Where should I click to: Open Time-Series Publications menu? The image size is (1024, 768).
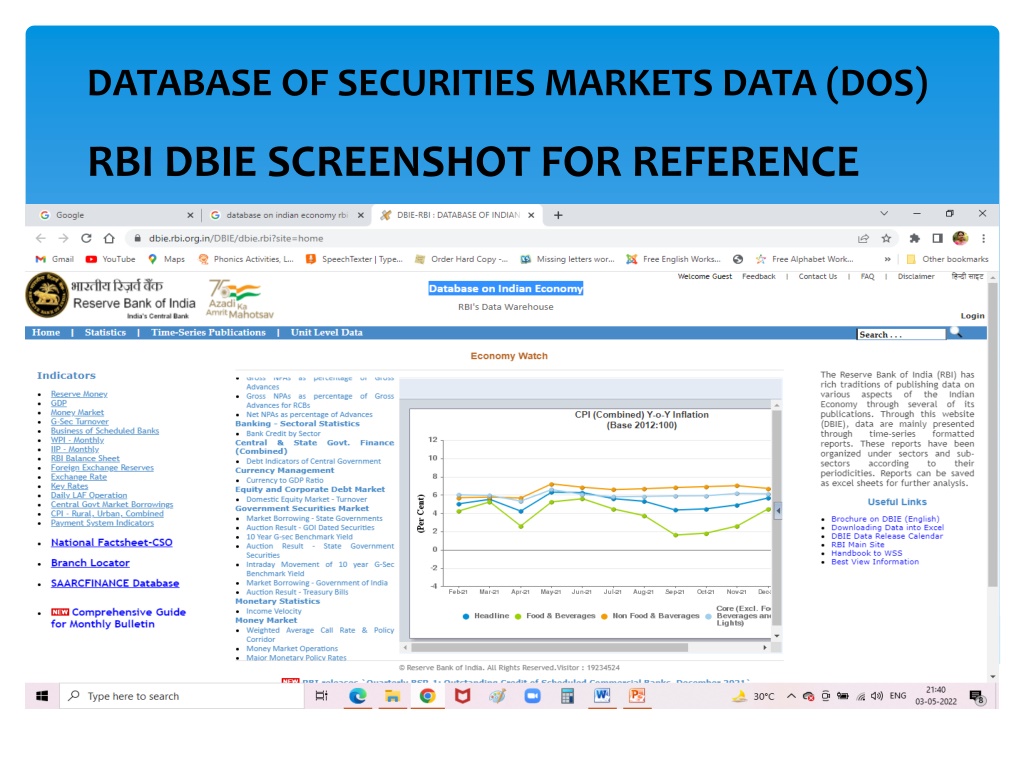click(x=208, y=332)
